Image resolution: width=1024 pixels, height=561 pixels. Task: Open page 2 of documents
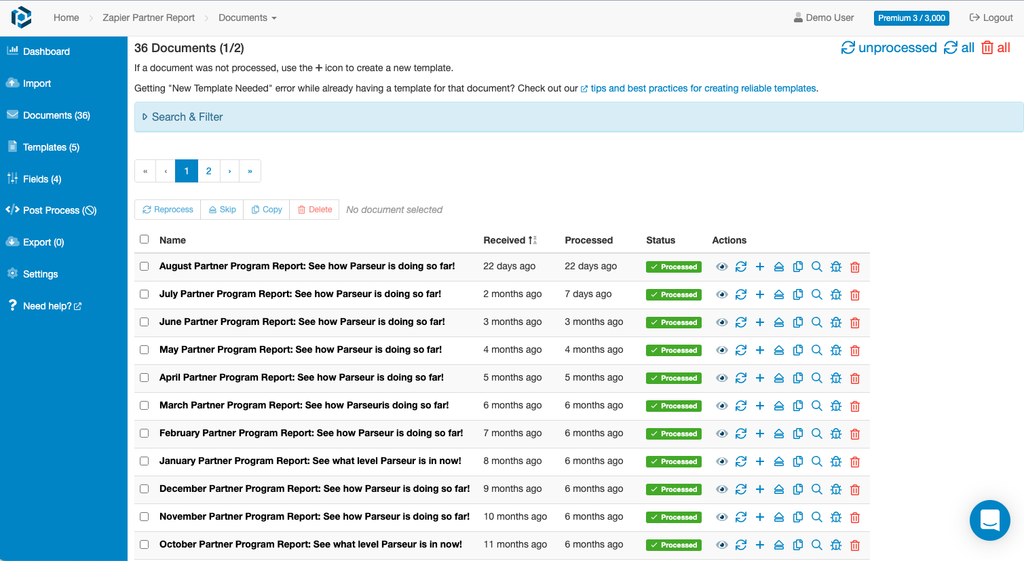click(209, 171)
